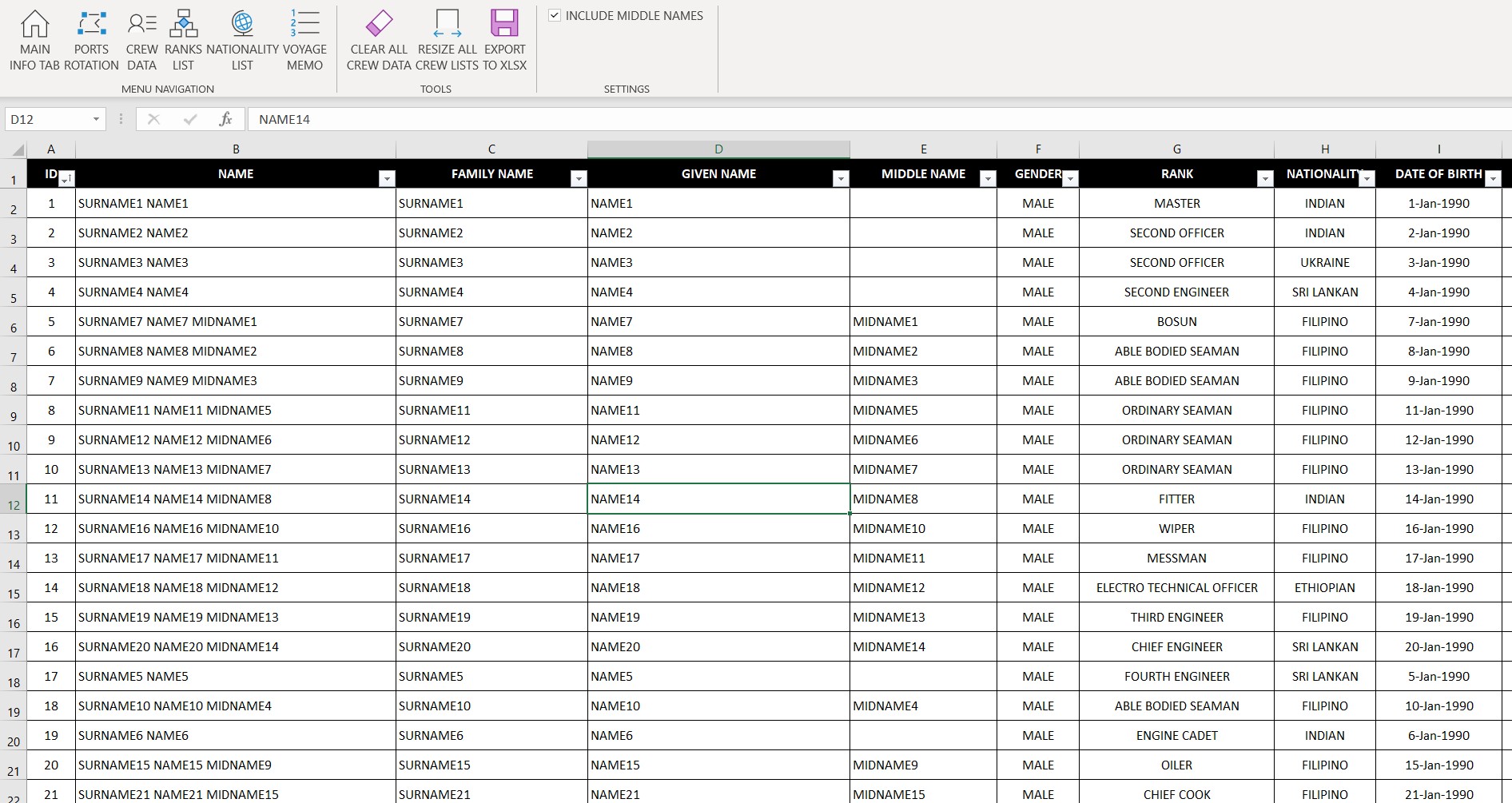Expand the Name Box dropdown arrow
1512x803 pixels.
96,119
